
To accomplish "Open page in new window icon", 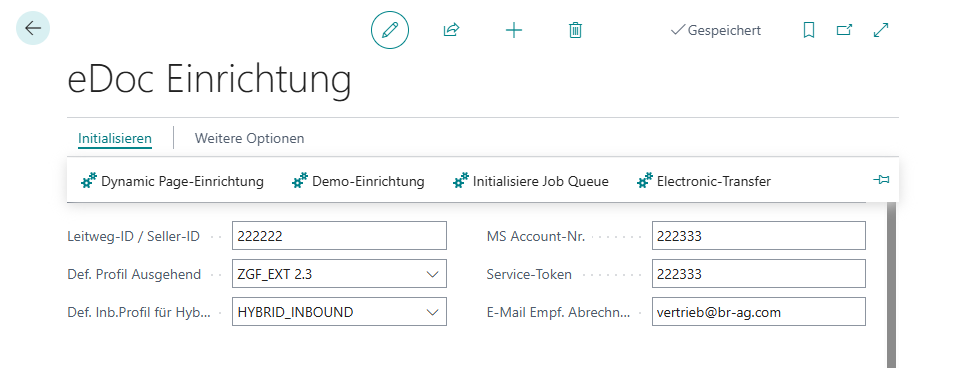I will coord(844,30).
